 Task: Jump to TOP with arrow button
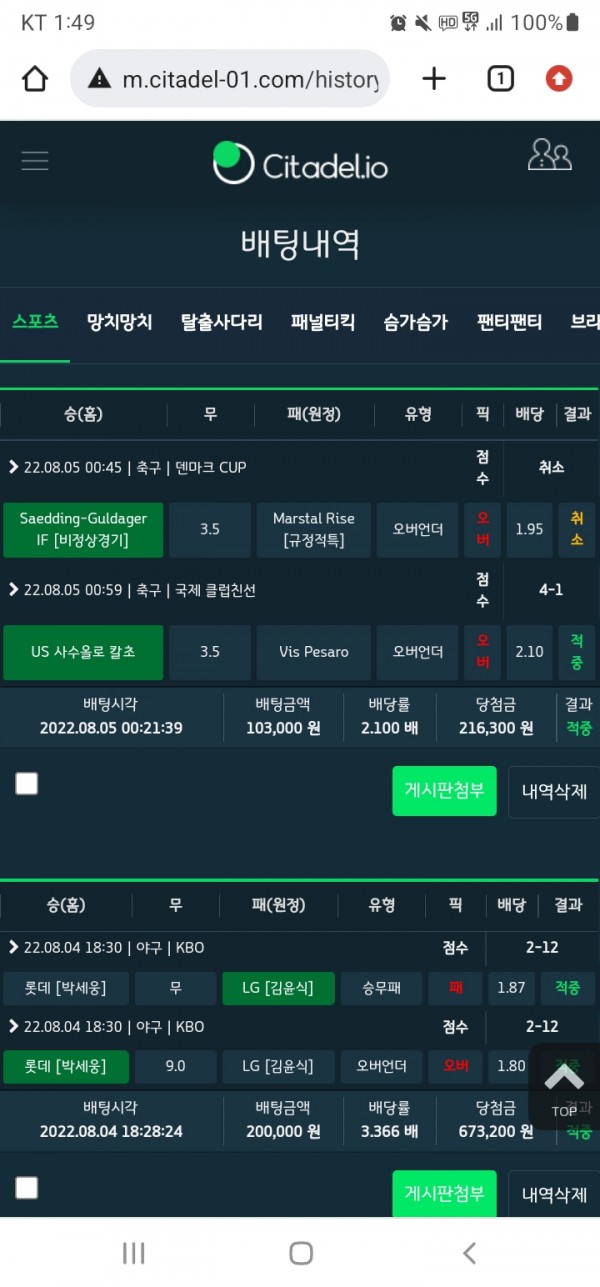pos(564,1087)
